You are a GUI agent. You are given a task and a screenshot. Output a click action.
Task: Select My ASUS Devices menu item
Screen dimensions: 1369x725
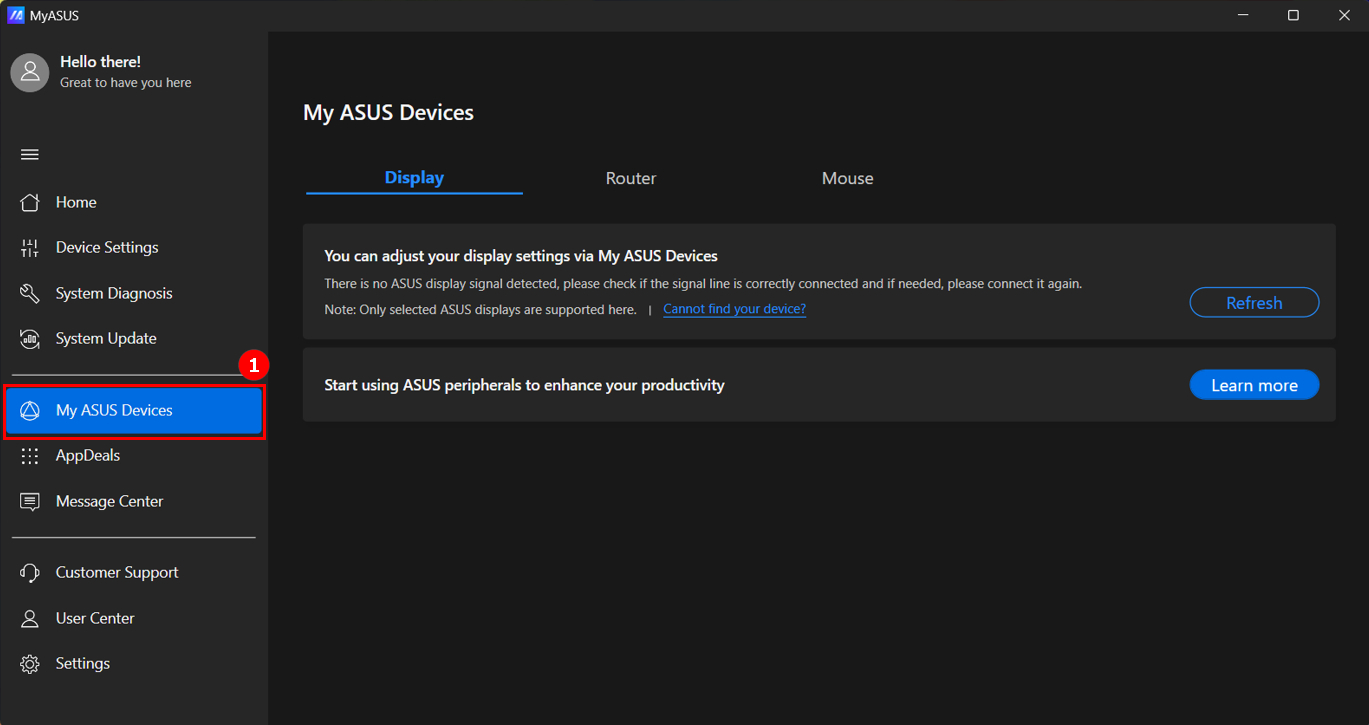[134, 410]
